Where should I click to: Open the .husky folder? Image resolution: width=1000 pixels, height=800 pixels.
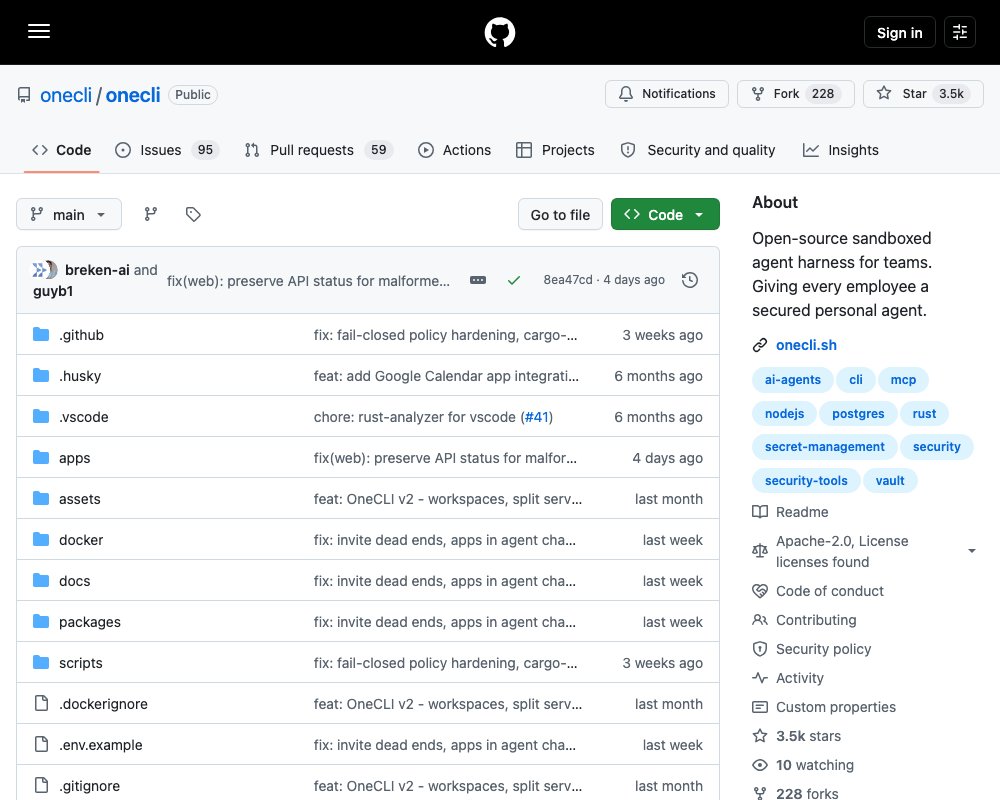[x=80, y=376]
